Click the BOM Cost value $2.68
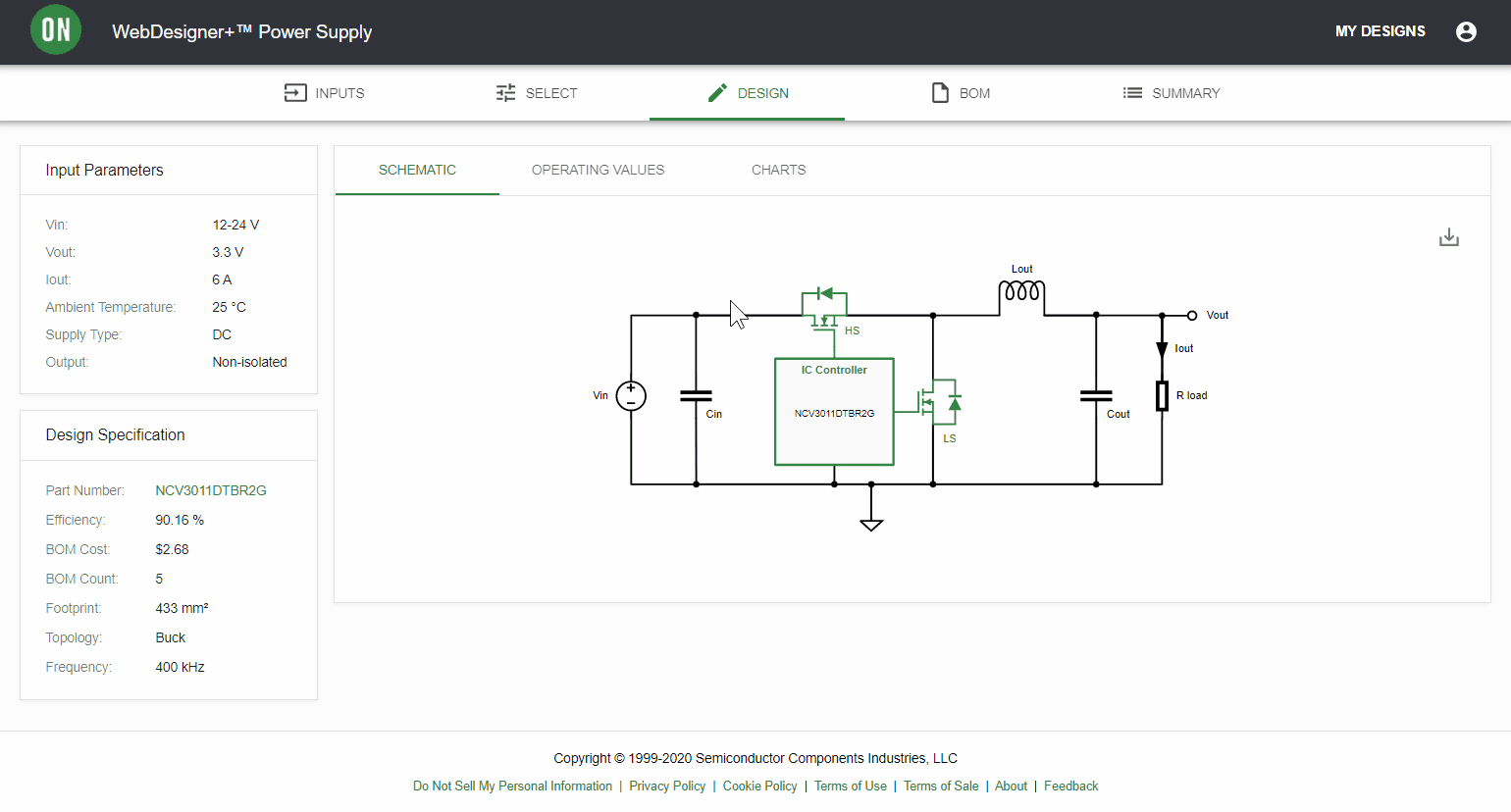Image resolution: width=1511 pixels, height=812 pixels. click(172, 549)
